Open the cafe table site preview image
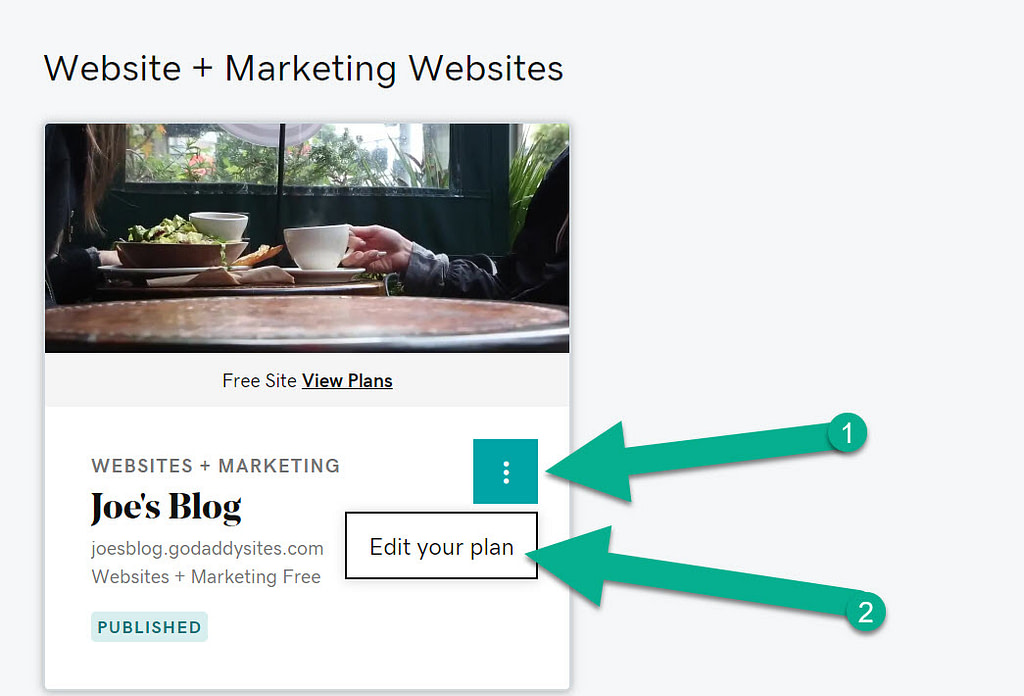 point(306,237)
